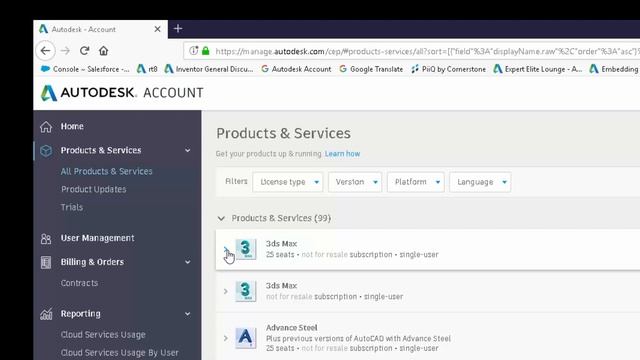Click the Home house icon in sidebar
Screen dimensions: 640x360
tap(46, 127)
